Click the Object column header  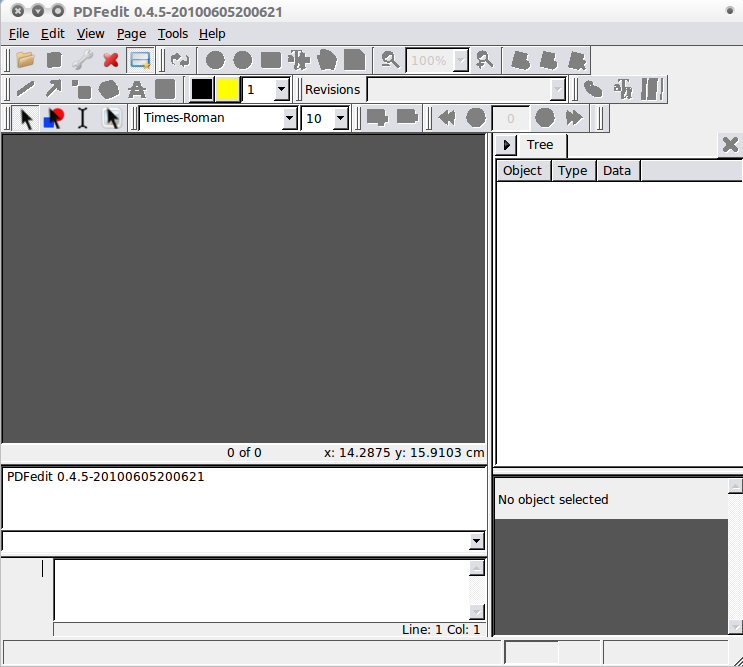coord(523,171)
